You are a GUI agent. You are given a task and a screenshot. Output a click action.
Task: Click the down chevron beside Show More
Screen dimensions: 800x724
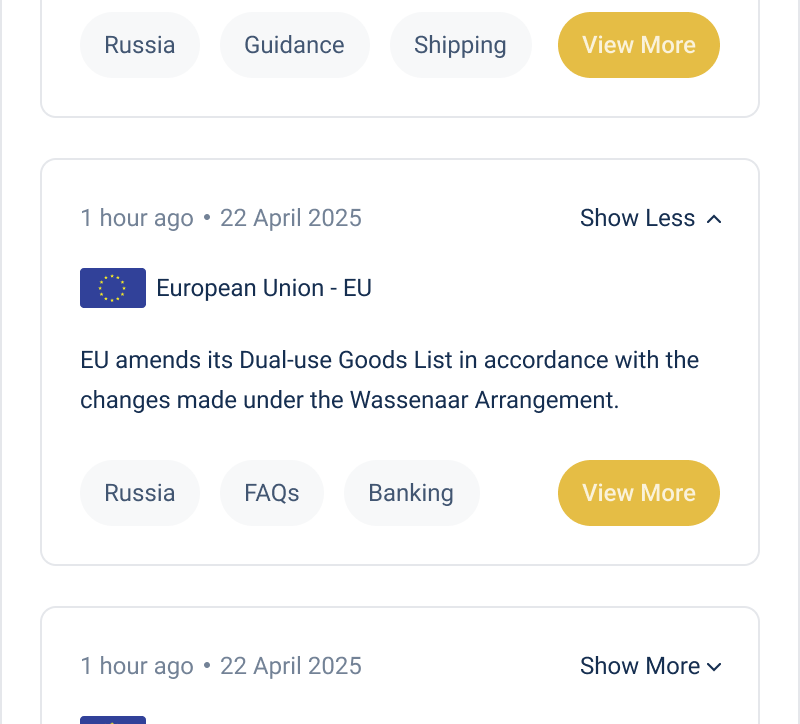[x=714, y=667]
